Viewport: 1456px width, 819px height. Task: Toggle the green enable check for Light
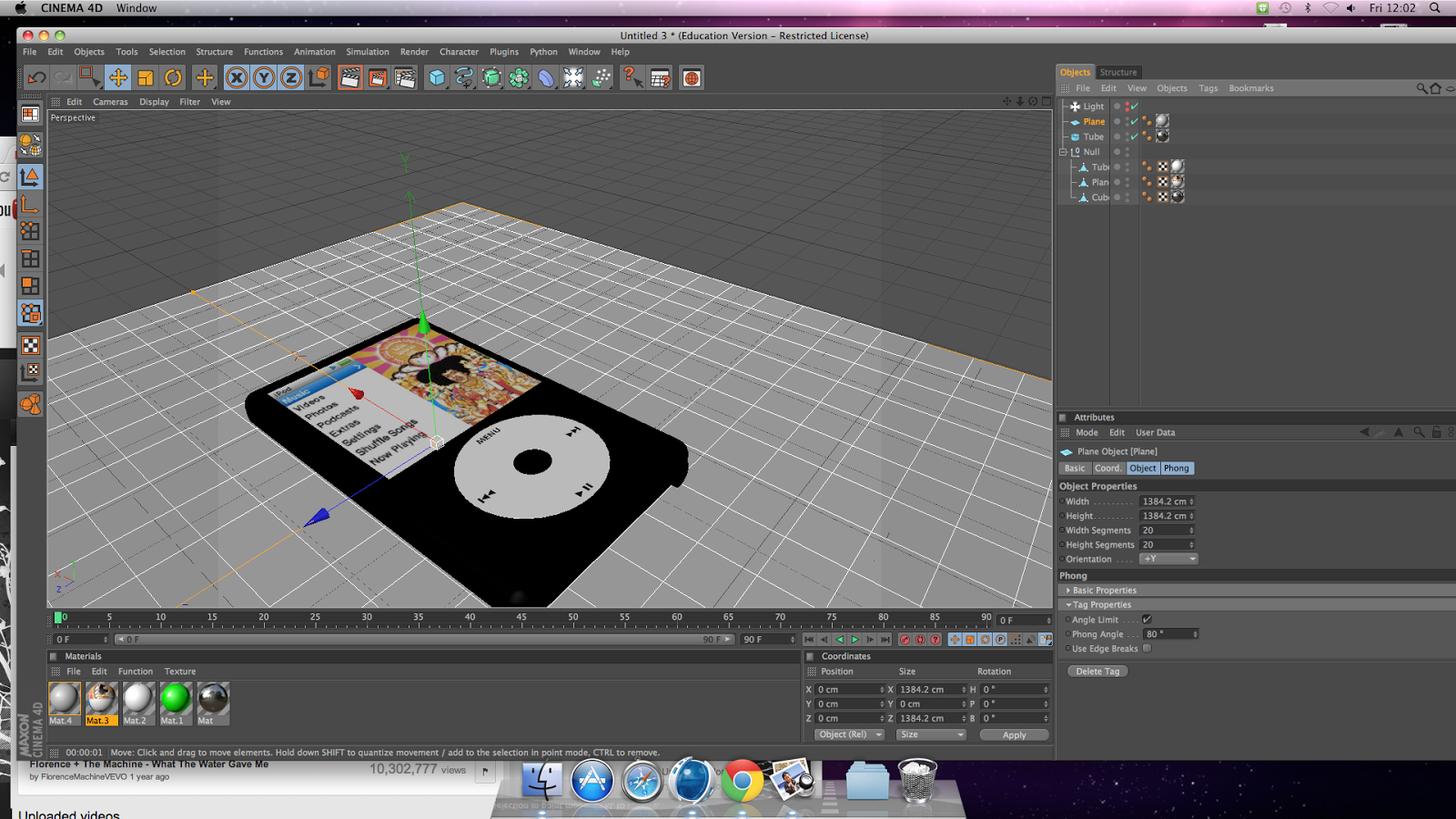[x=1135, y=106]
